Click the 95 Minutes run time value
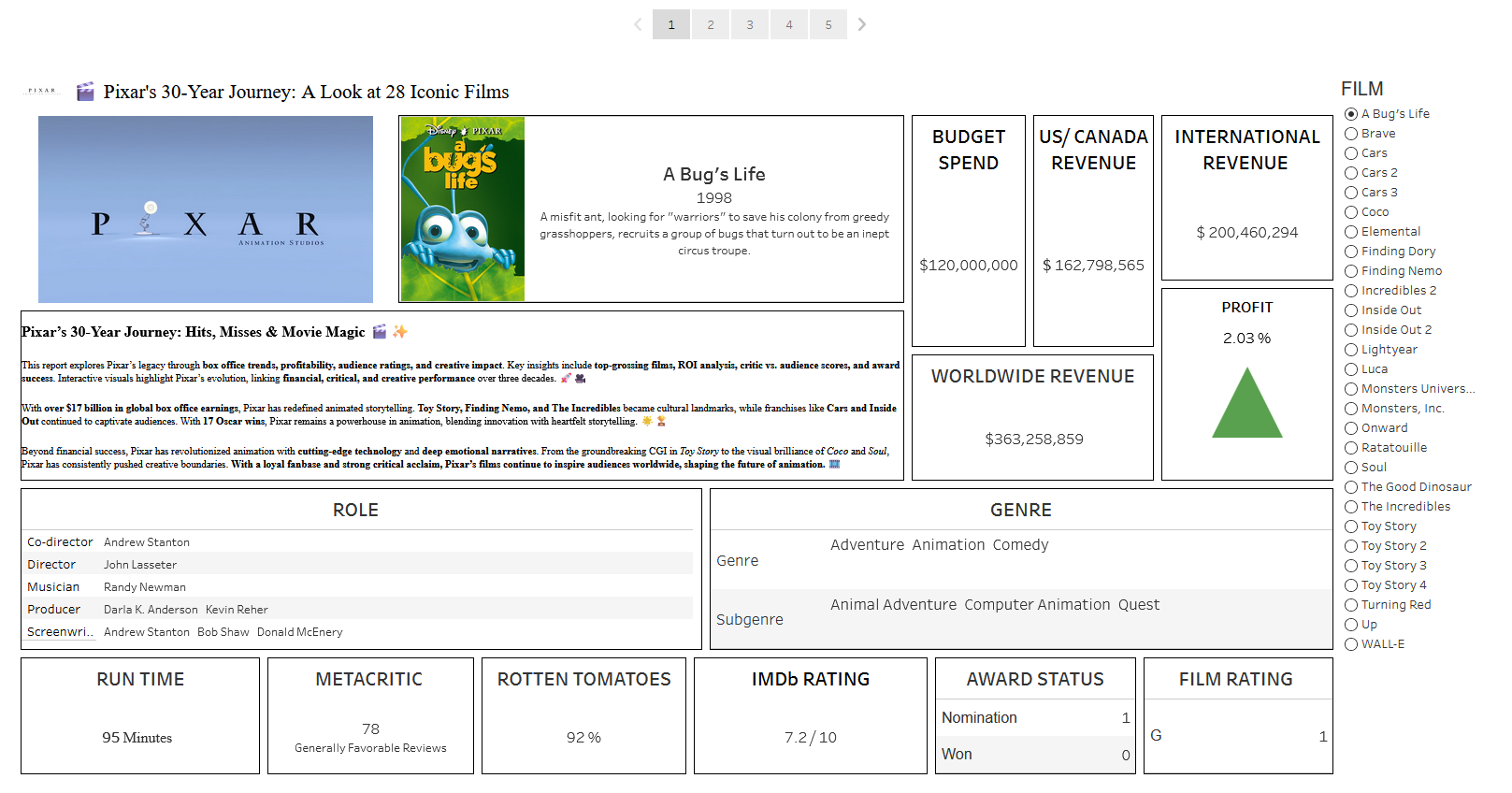 tap(137, 738)
